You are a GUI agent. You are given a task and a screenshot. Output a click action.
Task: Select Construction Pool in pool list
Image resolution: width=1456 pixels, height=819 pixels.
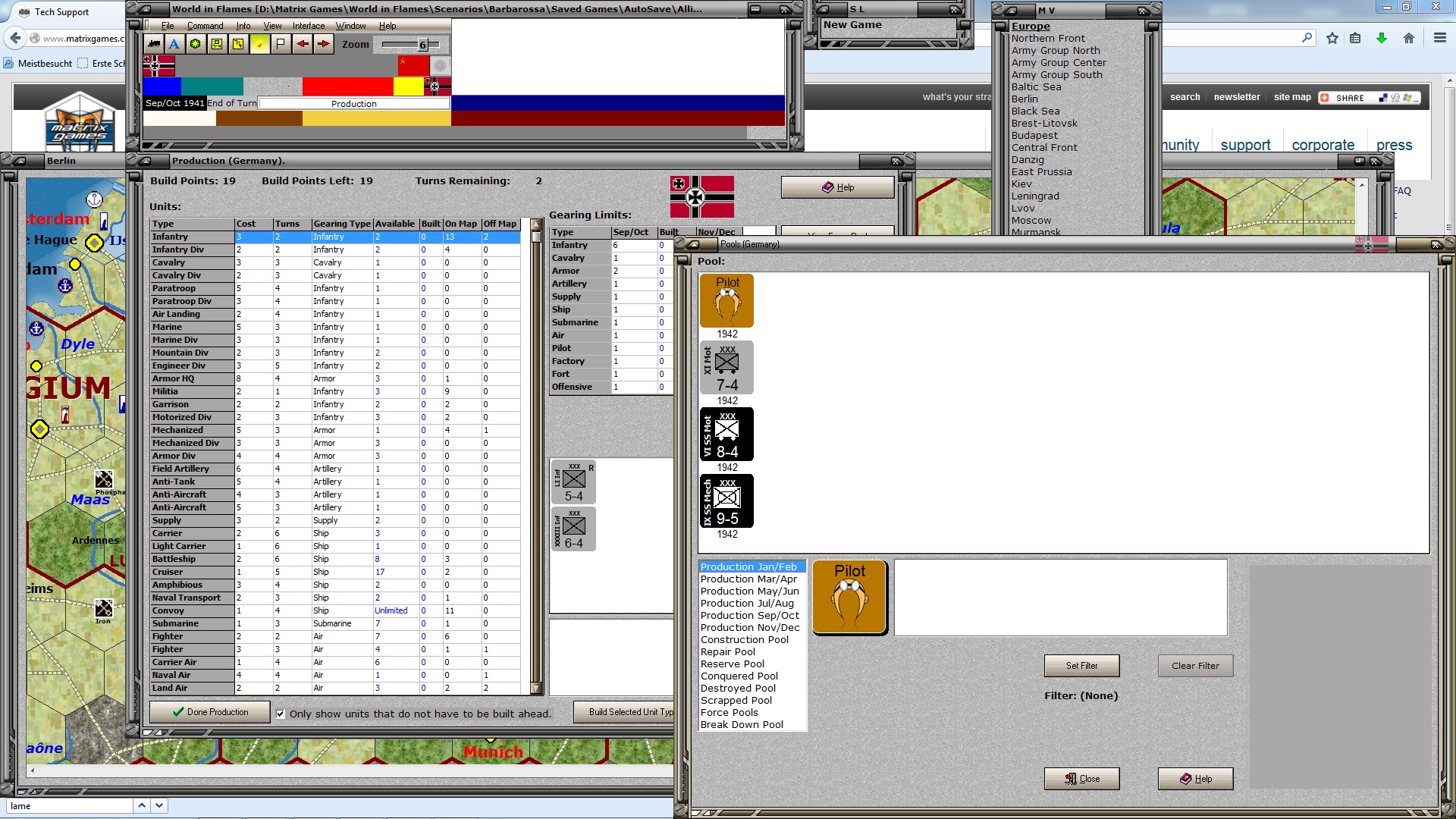744,639
